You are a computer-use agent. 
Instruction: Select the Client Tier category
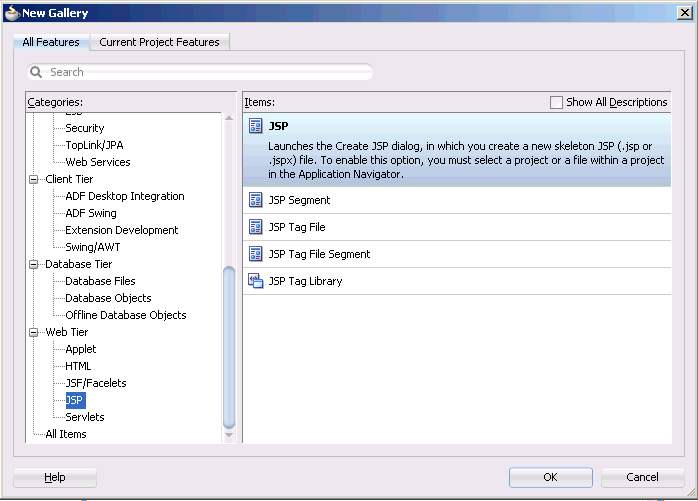click(69, 179)
